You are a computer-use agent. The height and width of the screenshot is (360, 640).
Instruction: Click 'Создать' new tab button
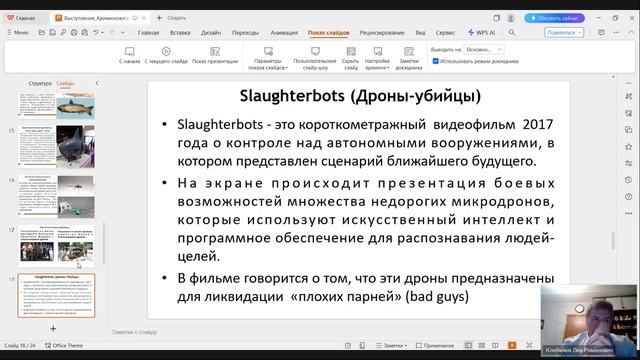pos(171,18)
